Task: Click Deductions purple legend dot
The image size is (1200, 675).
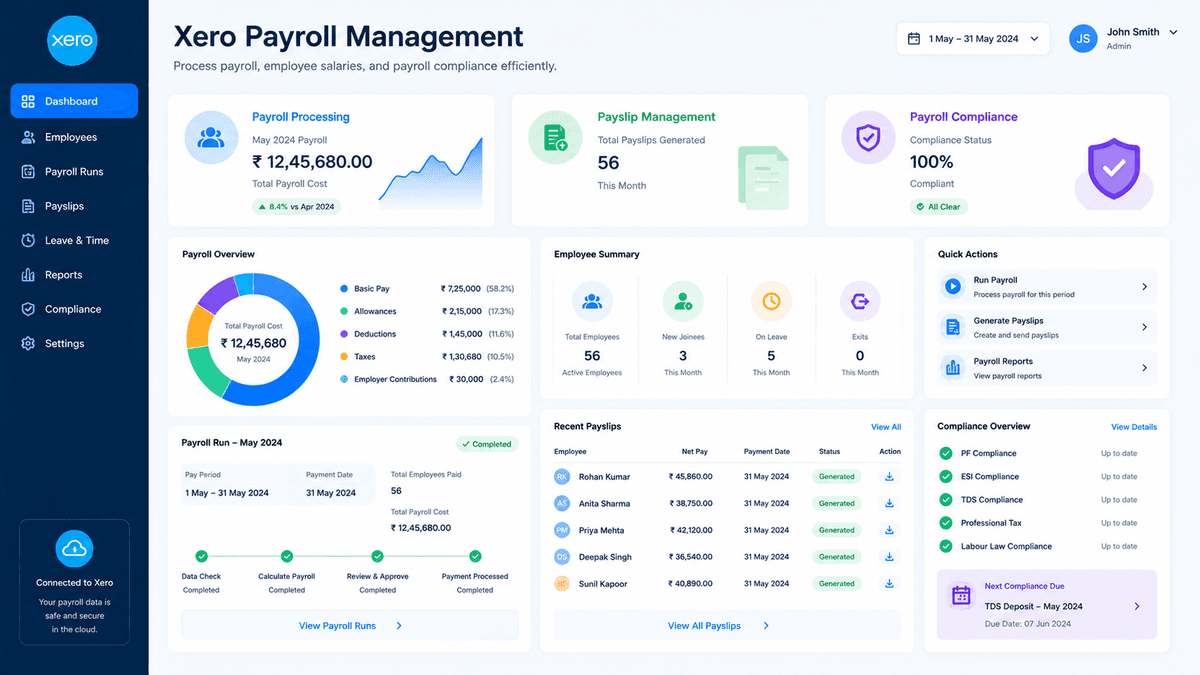Action: click(344, 334)
